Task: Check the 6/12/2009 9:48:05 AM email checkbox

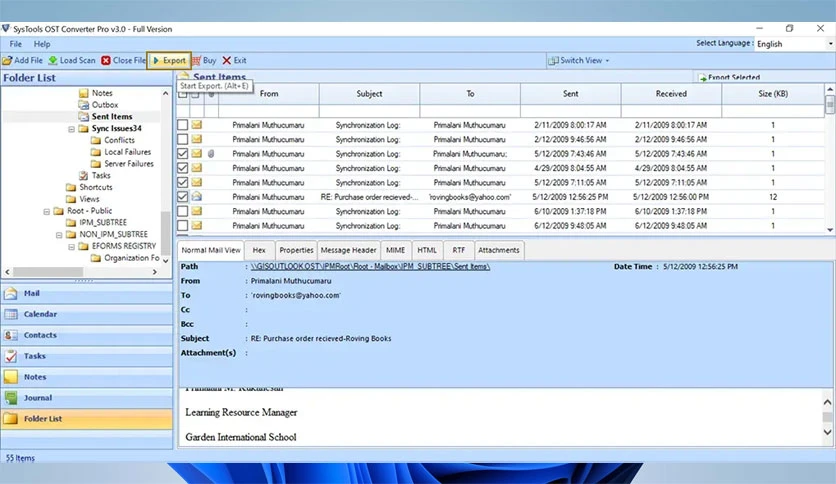Action: [183, 225]
